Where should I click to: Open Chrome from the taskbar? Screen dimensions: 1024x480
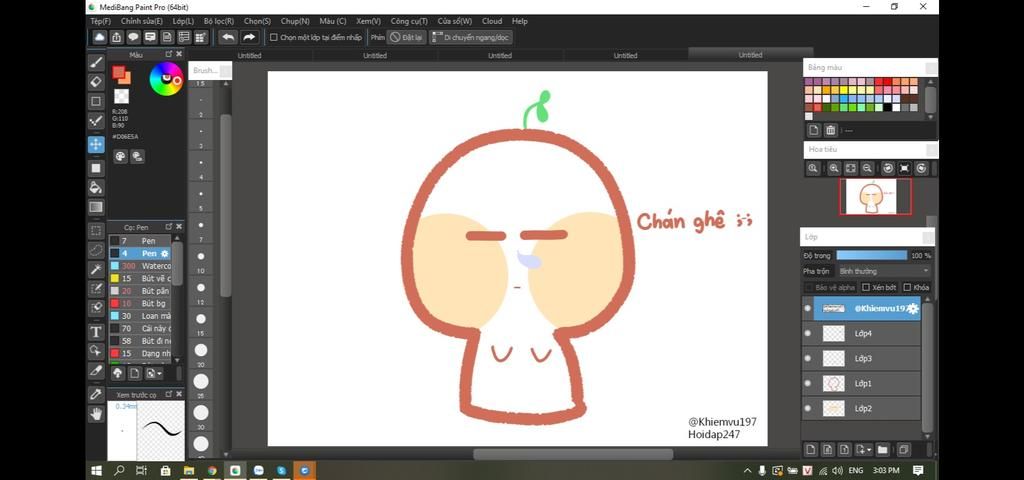coord(212,470)
